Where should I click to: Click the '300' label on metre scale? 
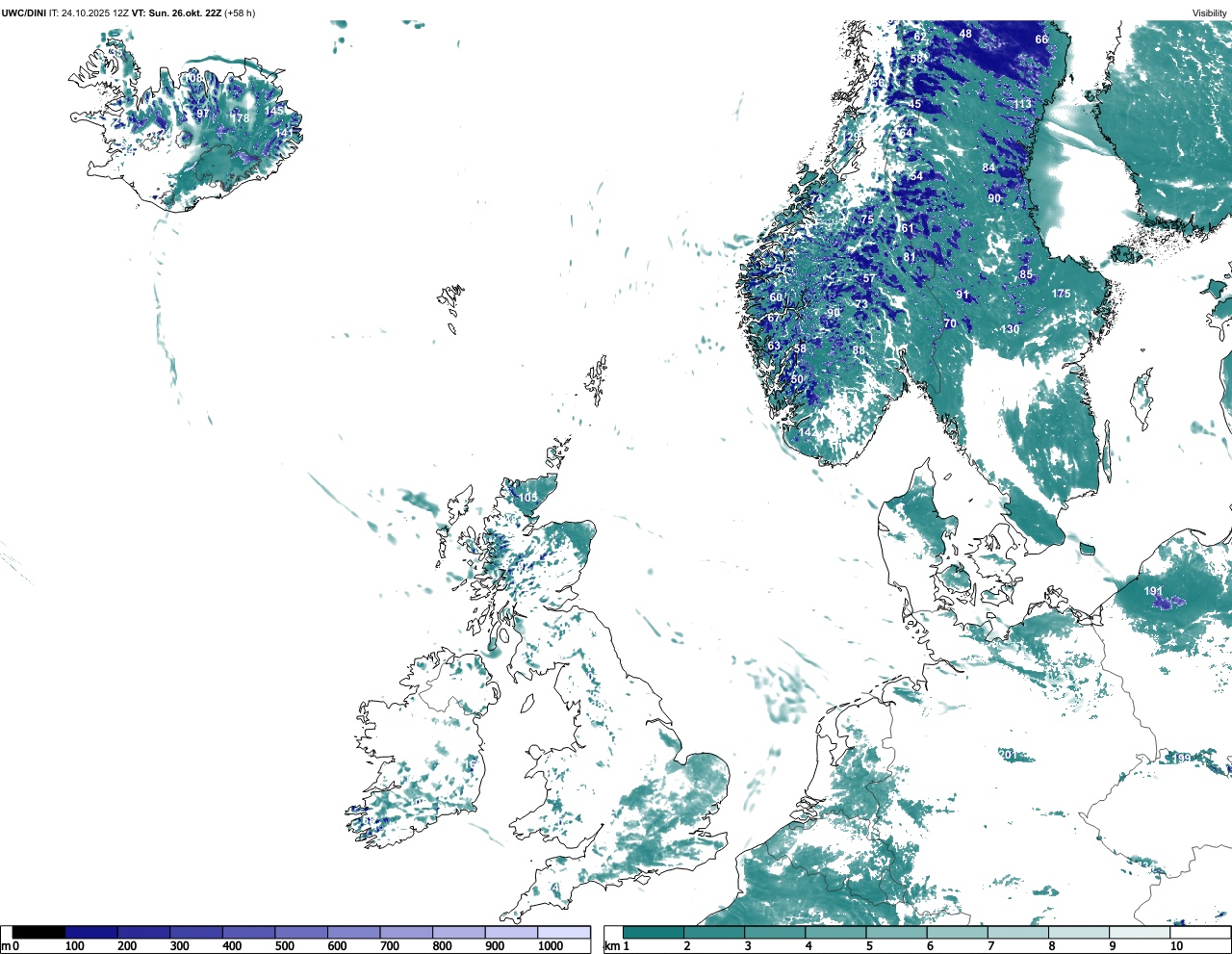179,946
